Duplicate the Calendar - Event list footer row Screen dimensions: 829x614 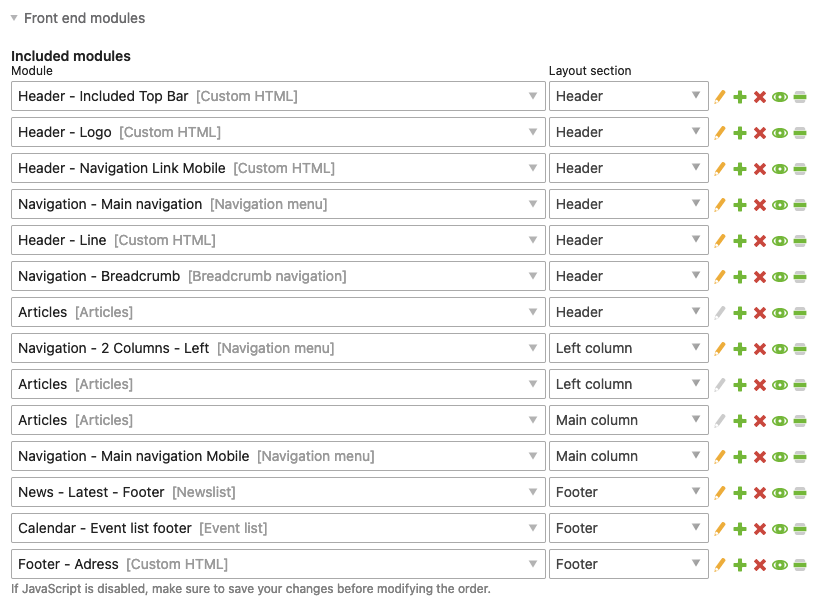(x=740, y=528)
